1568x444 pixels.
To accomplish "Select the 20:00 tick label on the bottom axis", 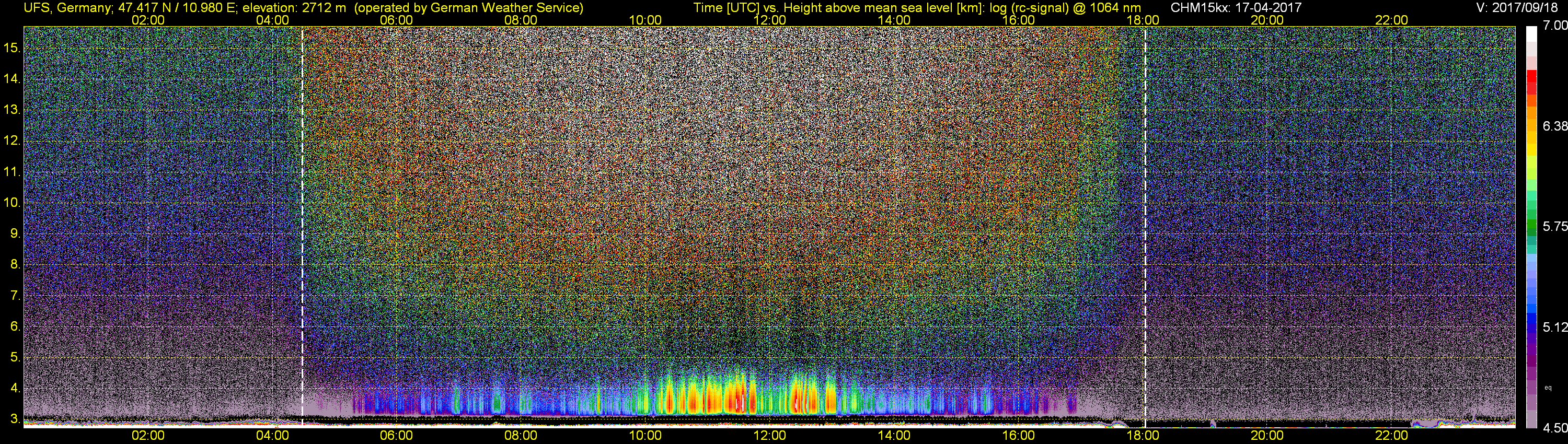I will [1267, 436].
